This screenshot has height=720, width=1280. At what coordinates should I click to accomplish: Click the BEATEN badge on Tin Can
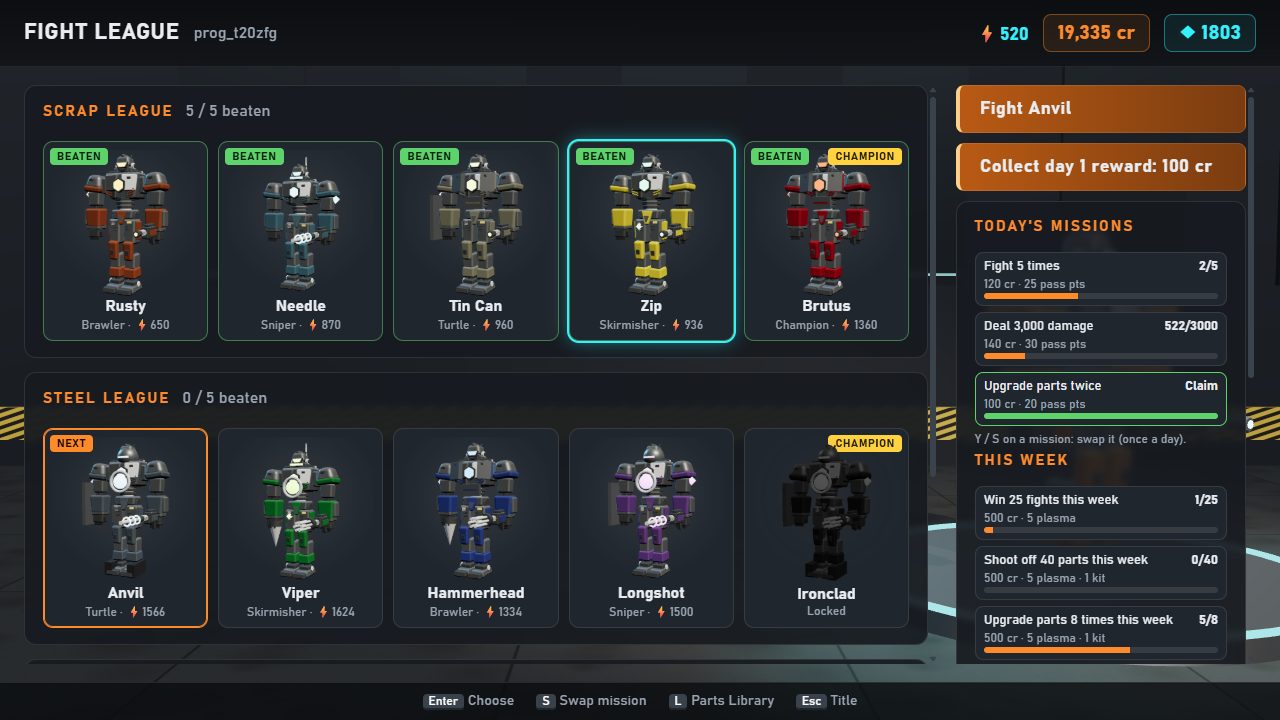[x=429, y=156]
